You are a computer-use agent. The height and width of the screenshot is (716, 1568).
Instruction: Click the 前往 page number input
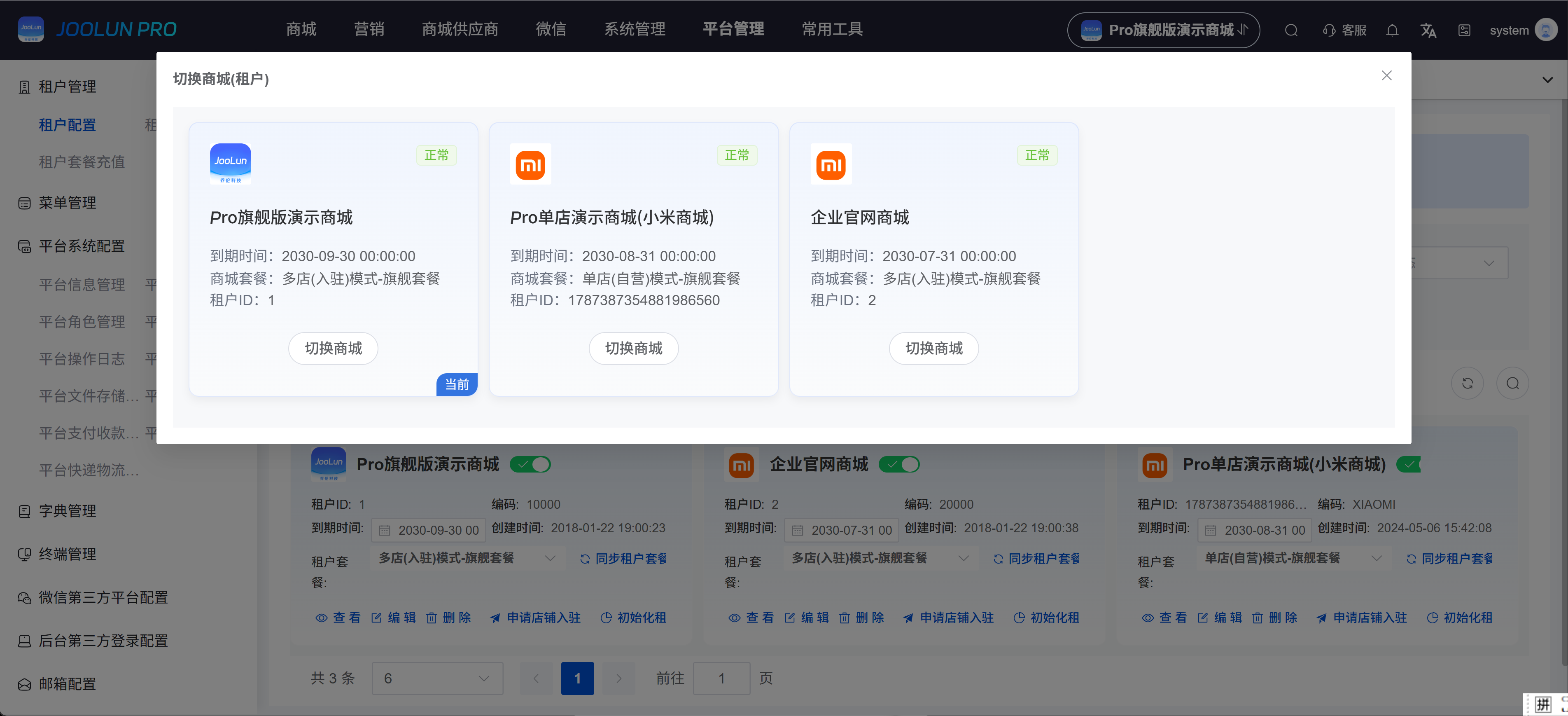(721, 678)
